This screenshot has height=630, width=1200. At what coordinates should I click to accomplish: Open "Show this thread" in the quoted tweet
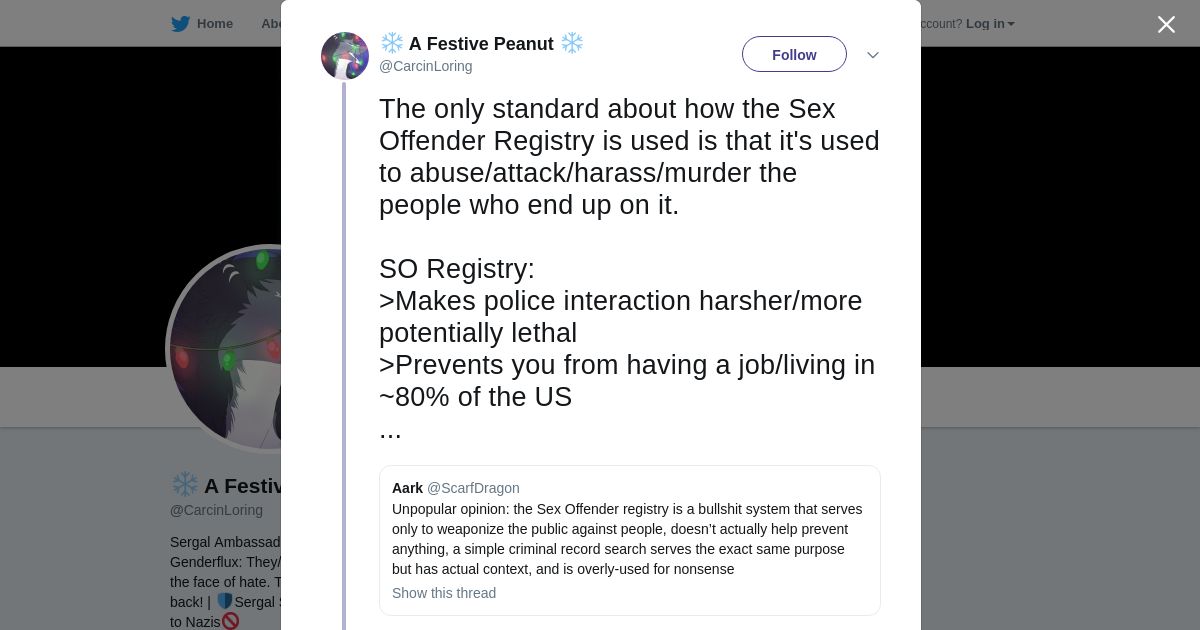point(444,593)
